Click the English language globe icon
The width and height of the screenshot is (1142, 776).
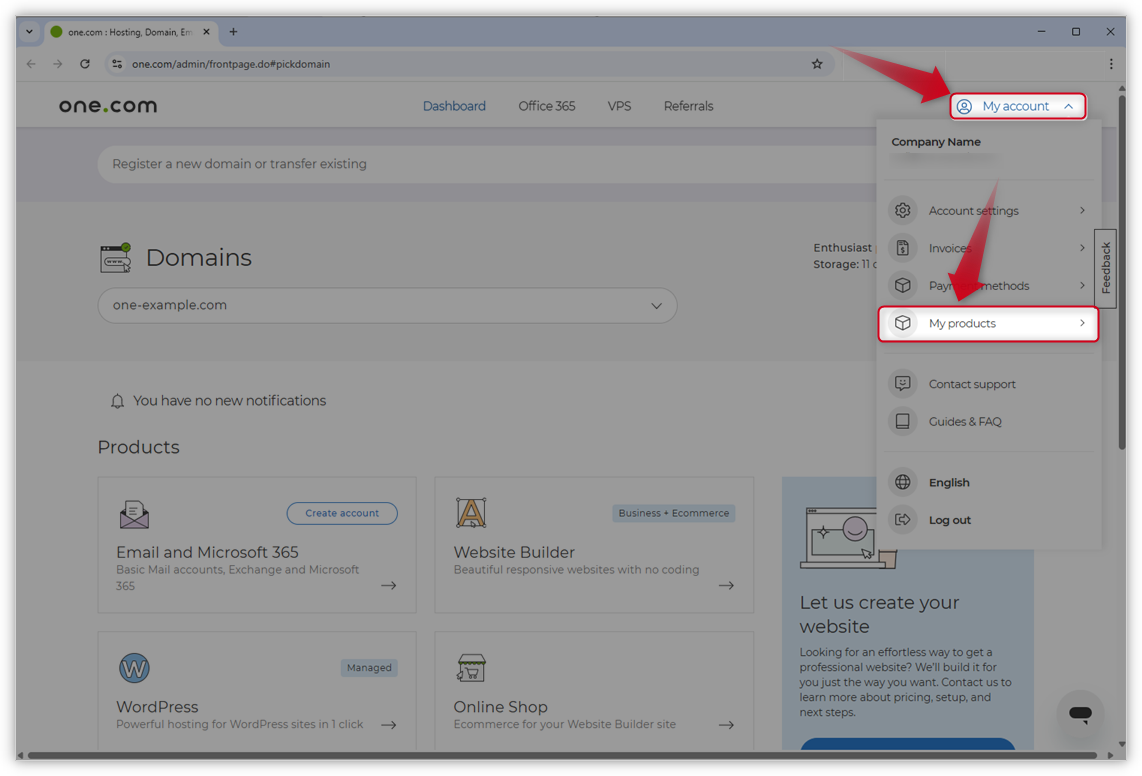(x=903, y=483)
